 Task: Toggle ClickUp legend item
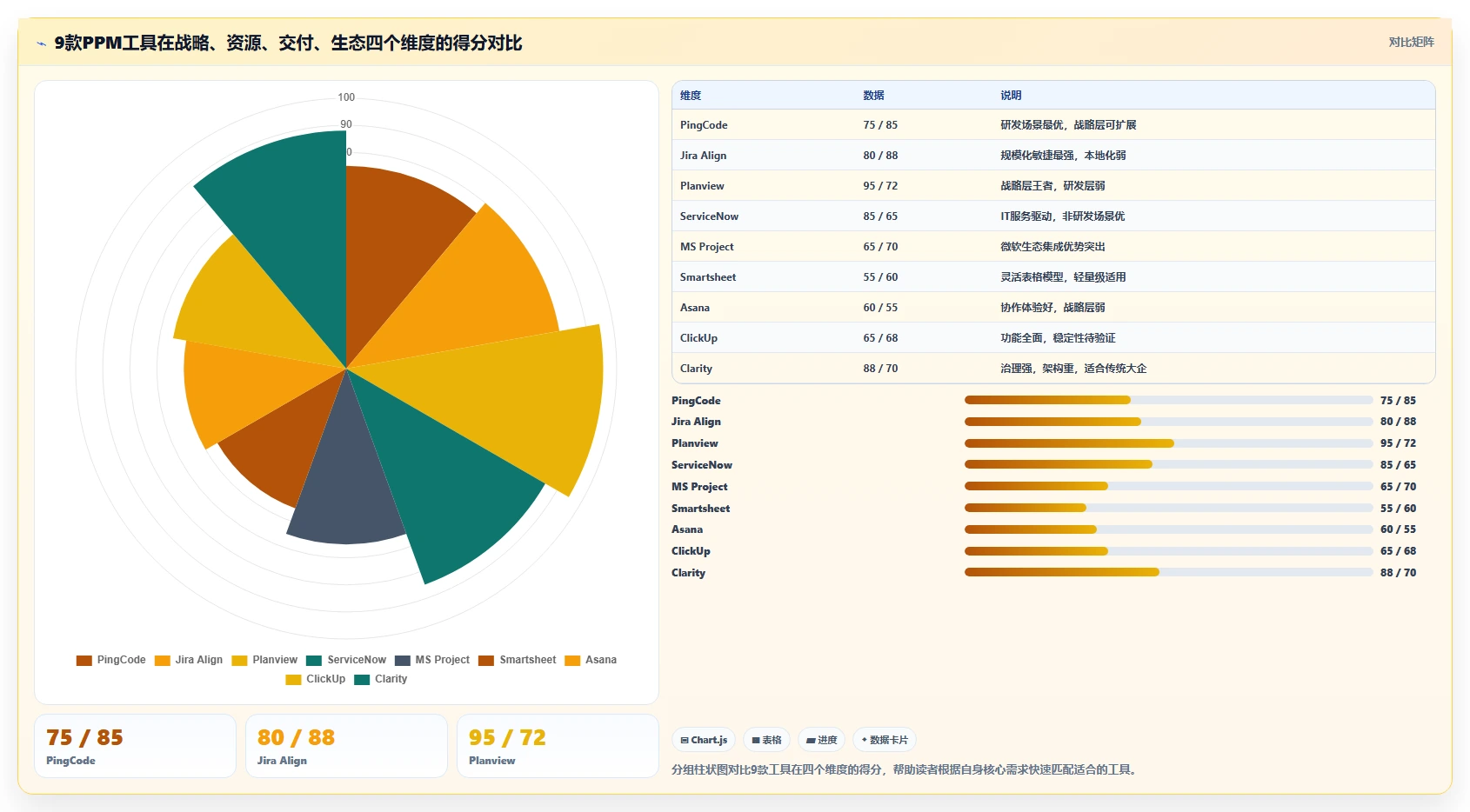[x=316, y=679]
